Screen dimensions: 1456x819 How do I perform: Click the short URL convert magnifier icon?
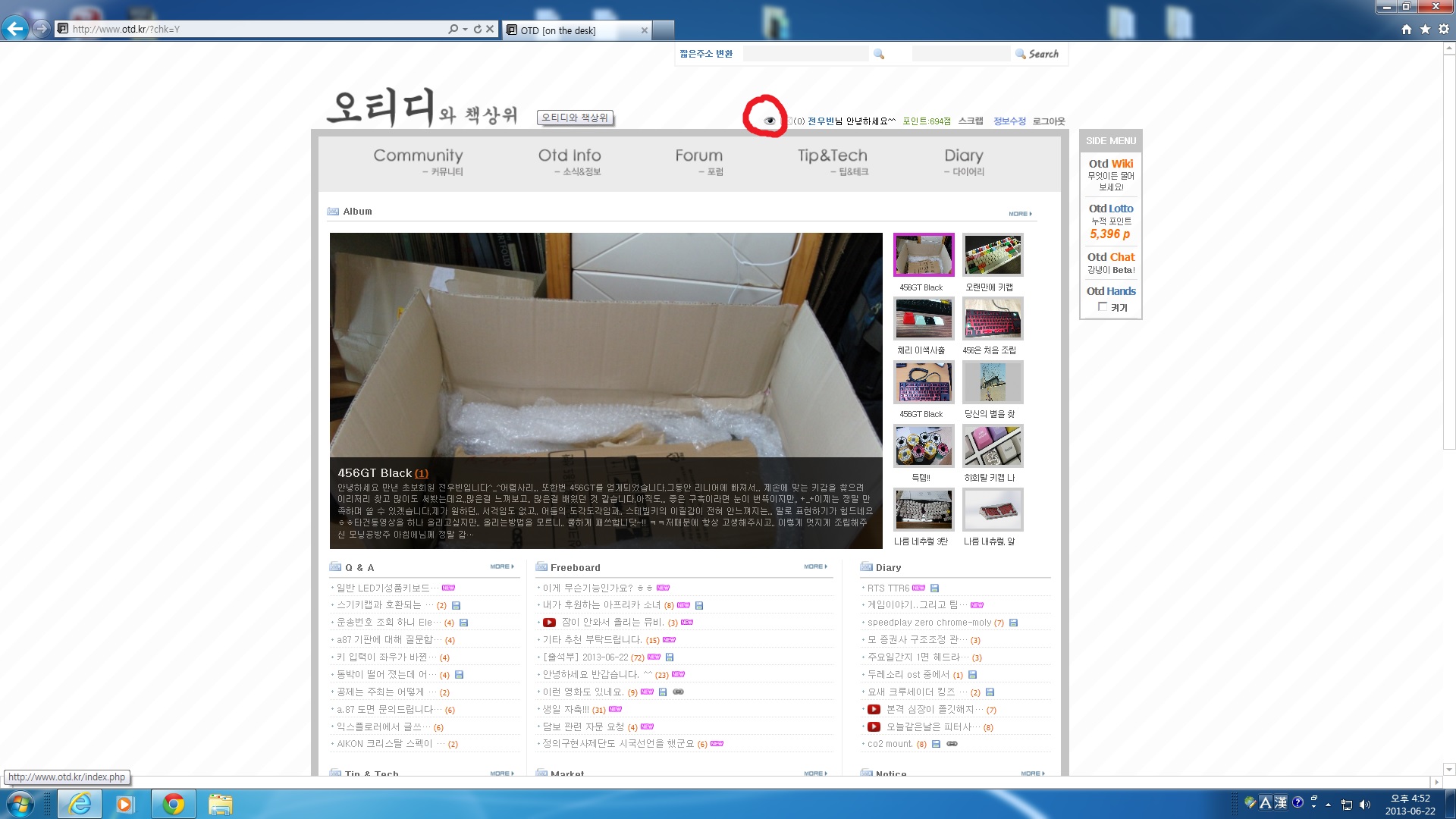[x=879, y=54]
